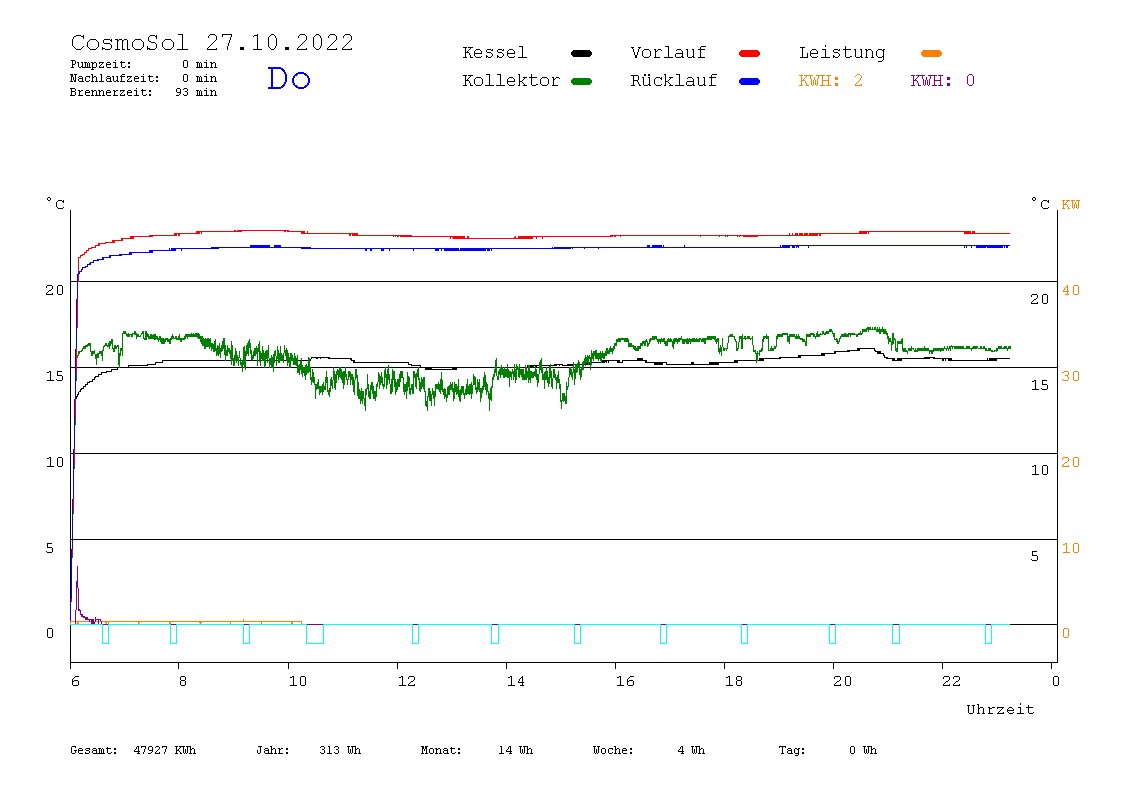Click the '93 min' burner time value
This screenshot has height=812, width=1148.
(196, 92)
